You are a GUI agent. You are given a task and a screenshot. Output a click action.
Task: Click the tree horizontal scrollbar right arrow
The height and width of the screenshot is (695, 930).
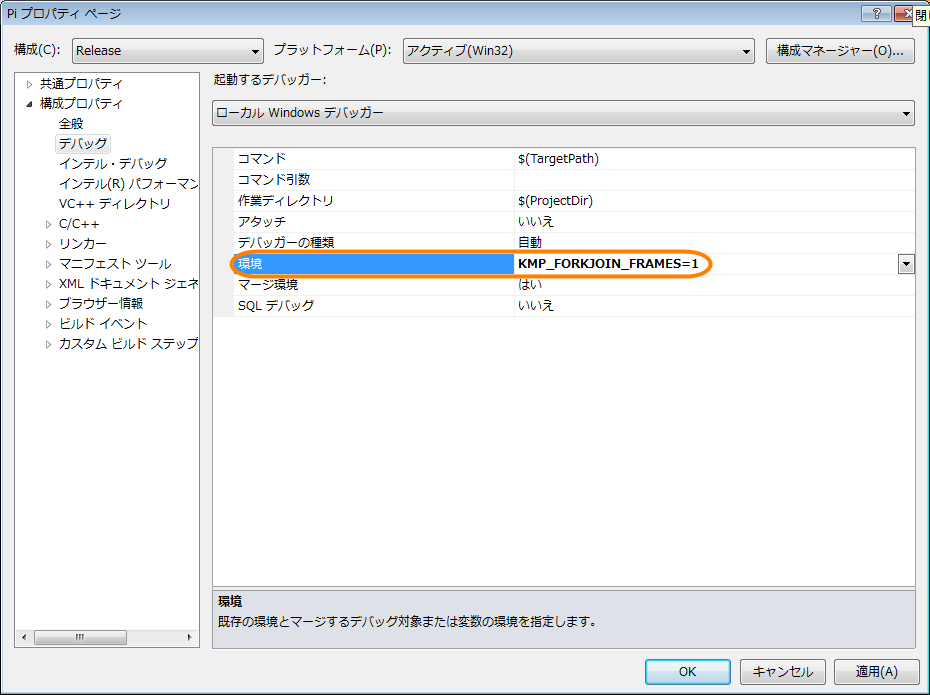point(191,637)
